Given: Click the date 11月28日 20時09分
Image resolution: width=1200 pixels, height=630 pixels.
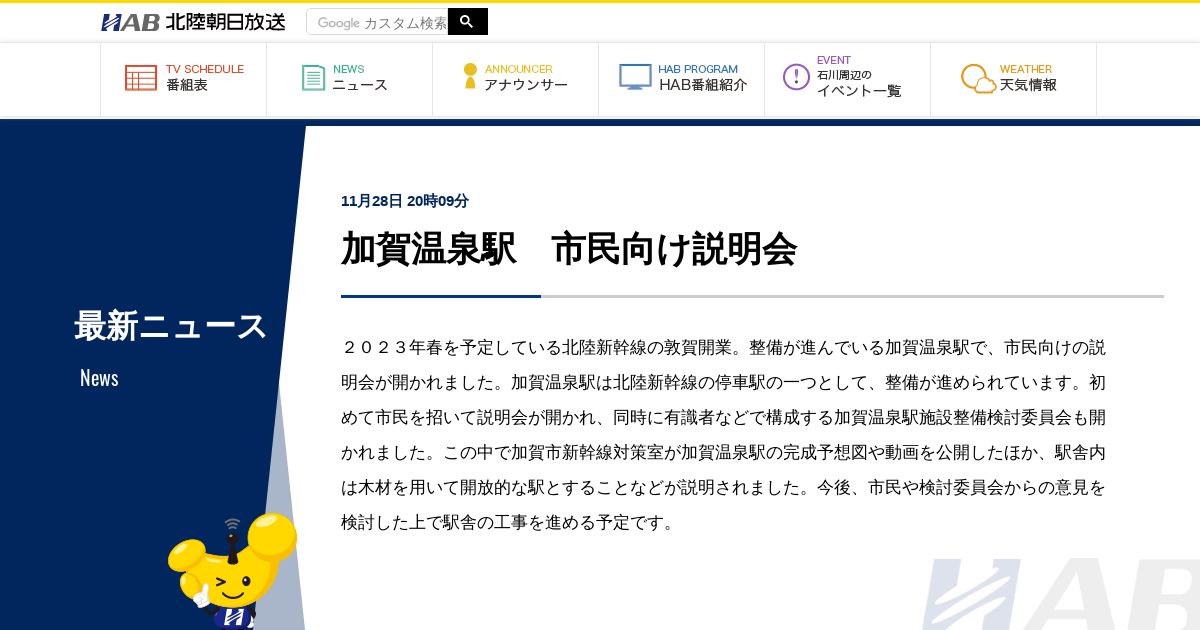Looking at the screenshot, I should pos(405,201).
